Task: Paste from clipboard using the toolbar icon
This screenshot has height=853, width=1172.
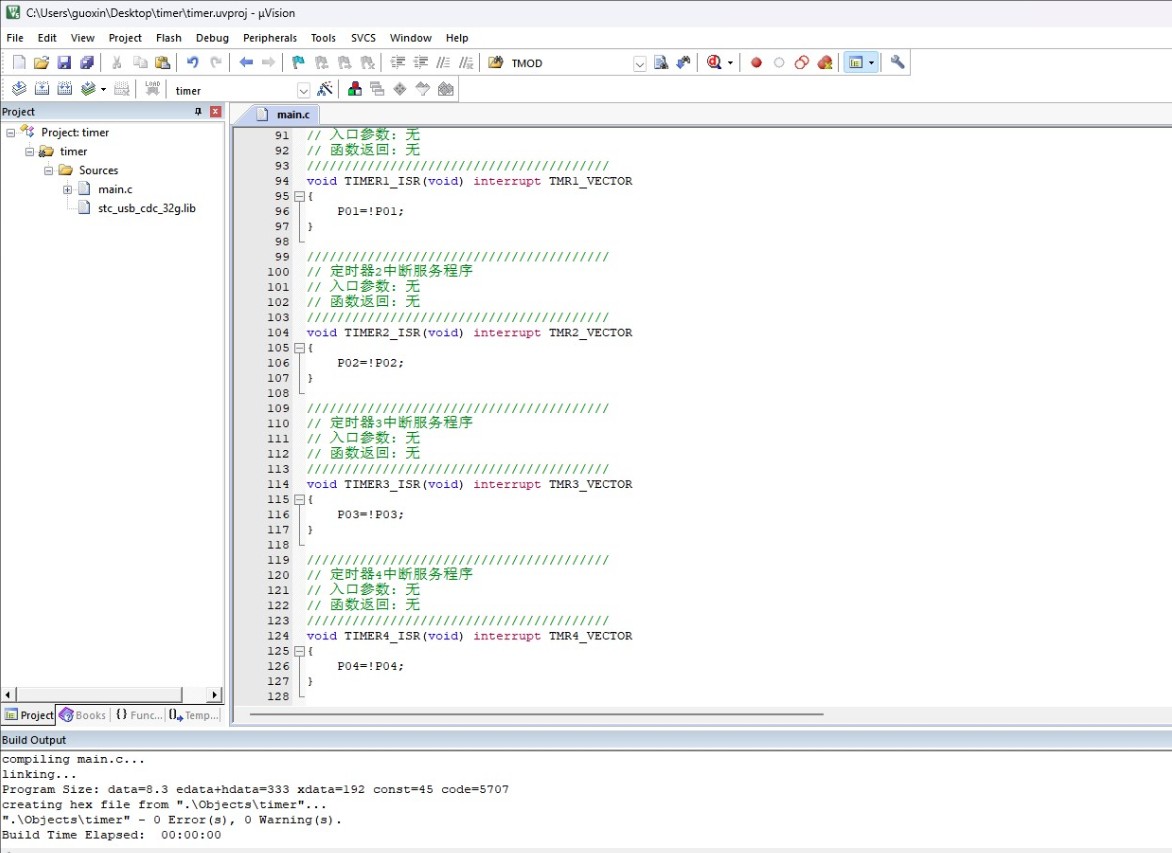Action: click(x=162, y=63)
